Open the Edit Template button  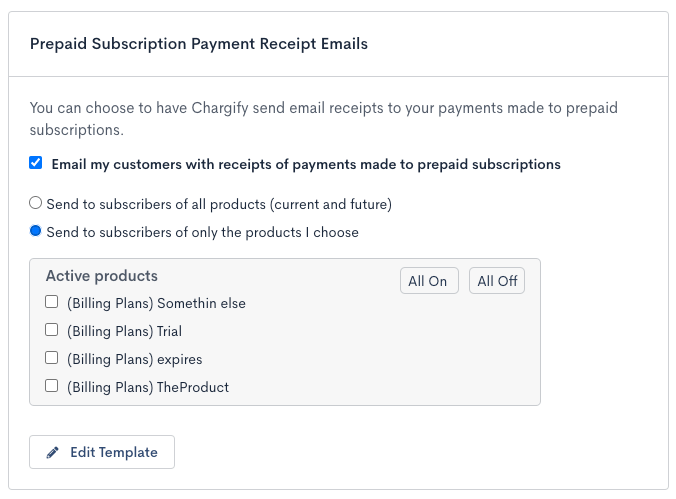[x=102, y=452]
